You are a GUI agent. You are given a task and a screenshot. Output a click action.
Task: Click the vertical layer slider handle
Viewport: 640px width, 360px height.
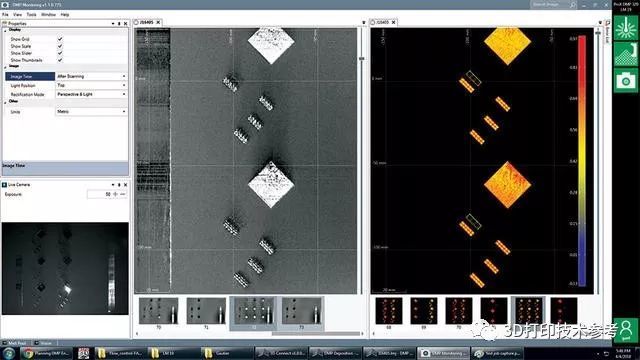tap(361, 59)
